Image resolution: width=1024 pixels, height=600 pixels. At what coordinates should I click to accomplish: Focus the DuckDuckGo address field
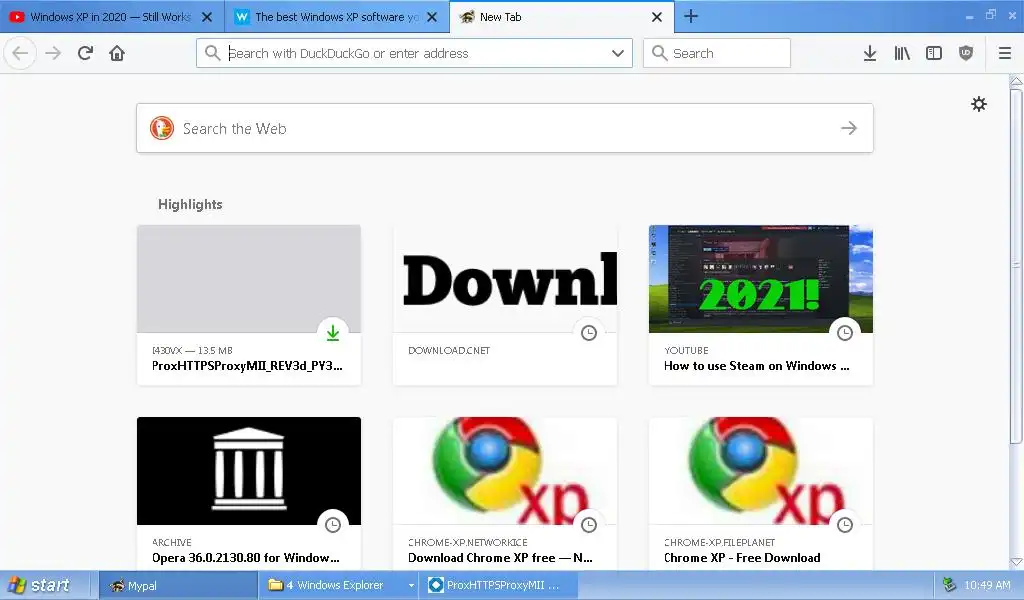[414, 53]
